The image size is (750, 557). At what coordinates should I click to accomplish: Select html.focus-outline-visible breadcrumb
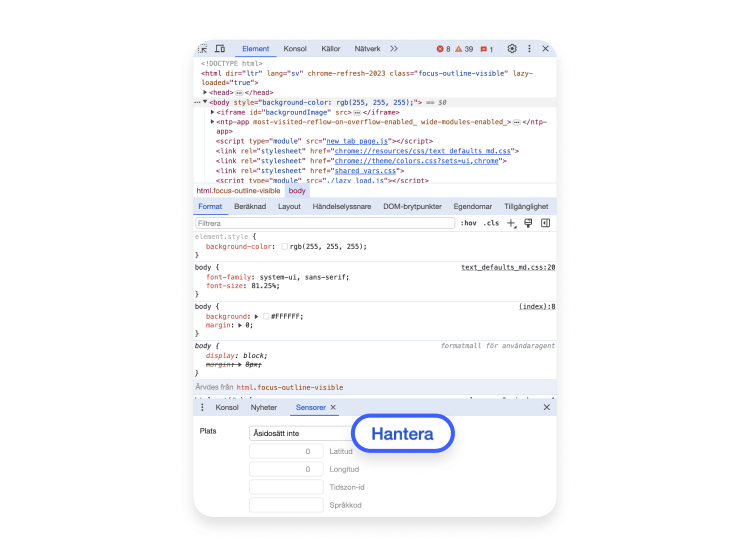(238, 191)
